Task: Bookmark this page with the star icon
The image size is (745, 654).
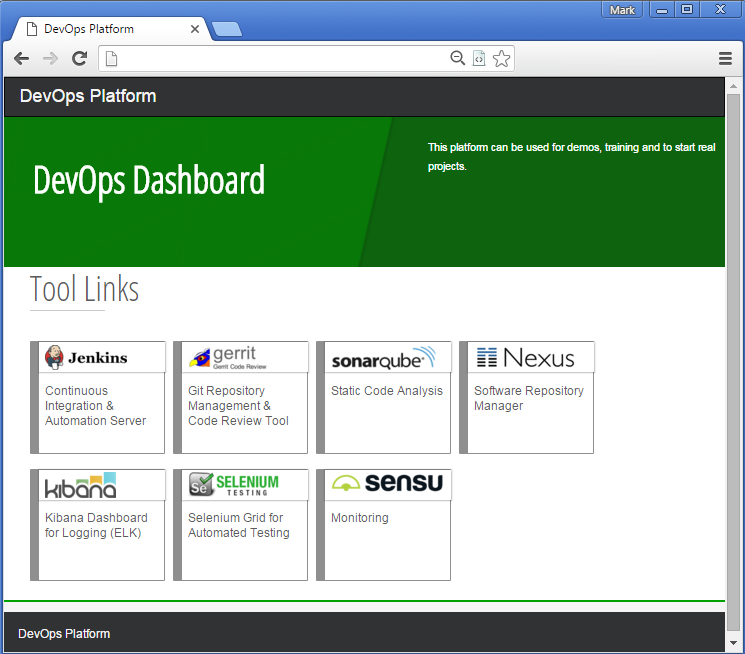Action: pyautogui.click(x=501, y=58)
